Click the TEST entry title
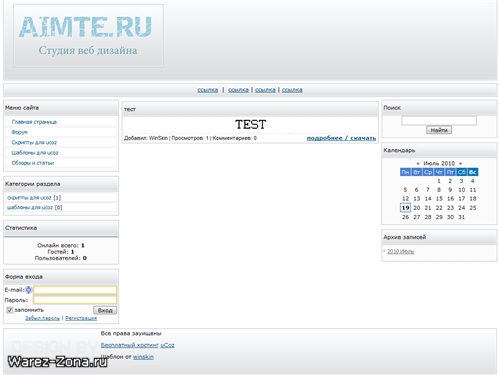The width and height of the screenshot is (500, 375). 250,125
